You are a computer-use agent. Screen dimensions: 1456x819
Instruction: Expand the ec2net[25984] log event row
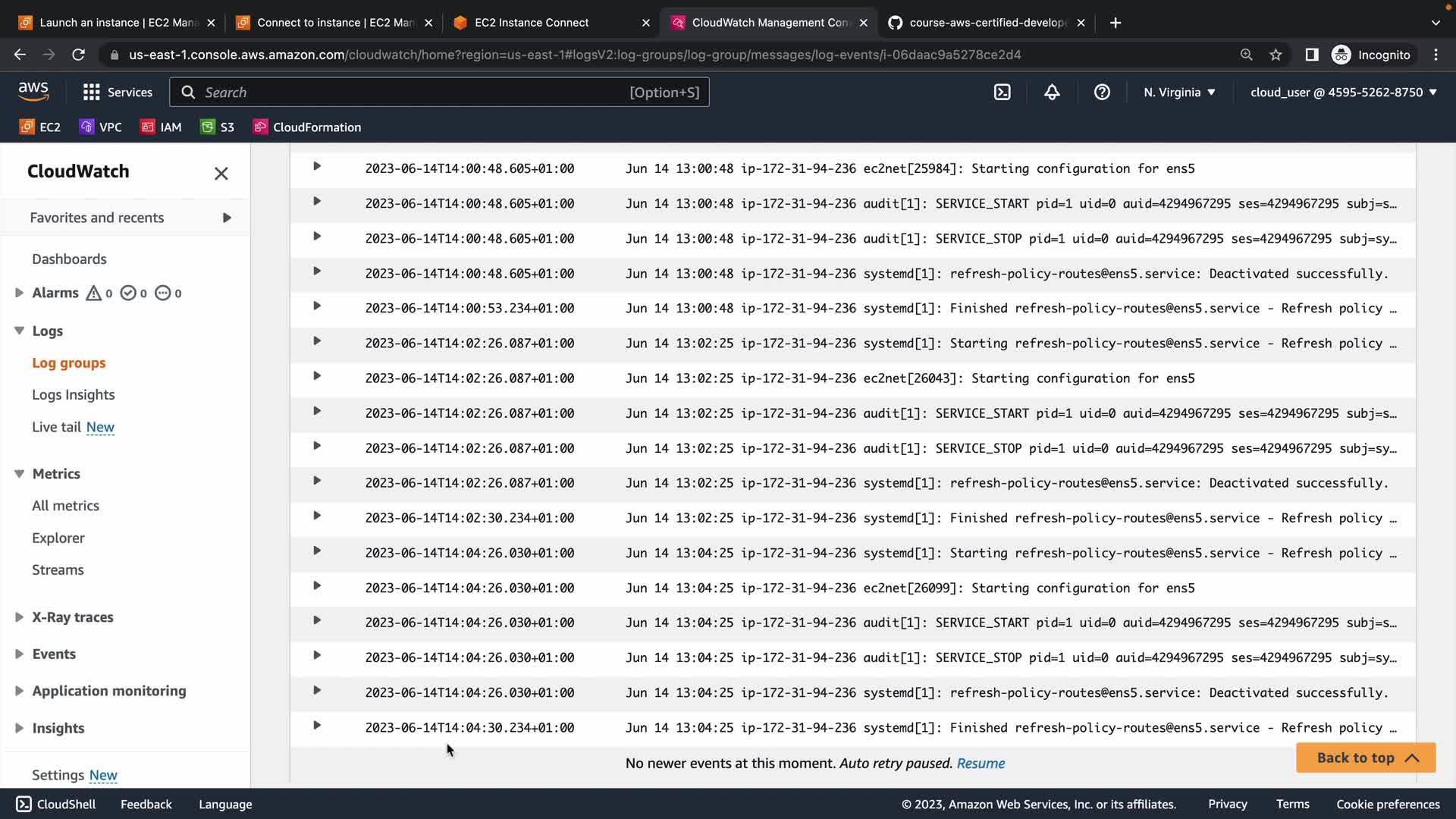coord(317,167)
